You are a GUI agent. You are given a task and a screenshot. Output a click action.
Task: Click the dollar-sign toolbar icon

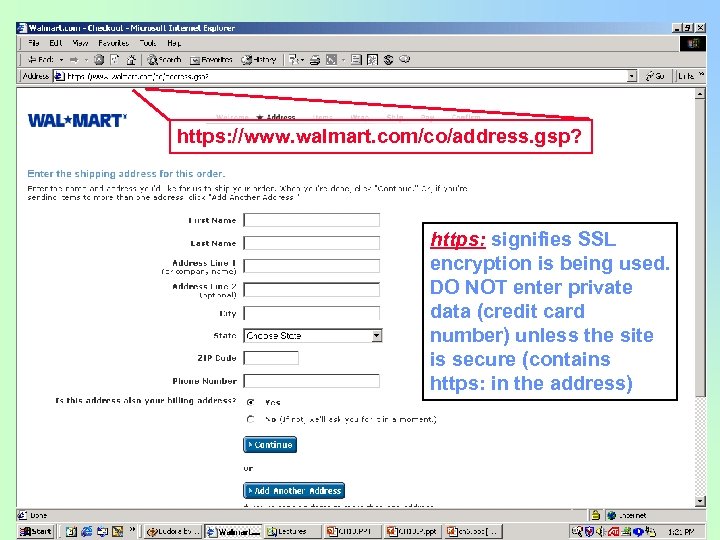click(388, 60)
